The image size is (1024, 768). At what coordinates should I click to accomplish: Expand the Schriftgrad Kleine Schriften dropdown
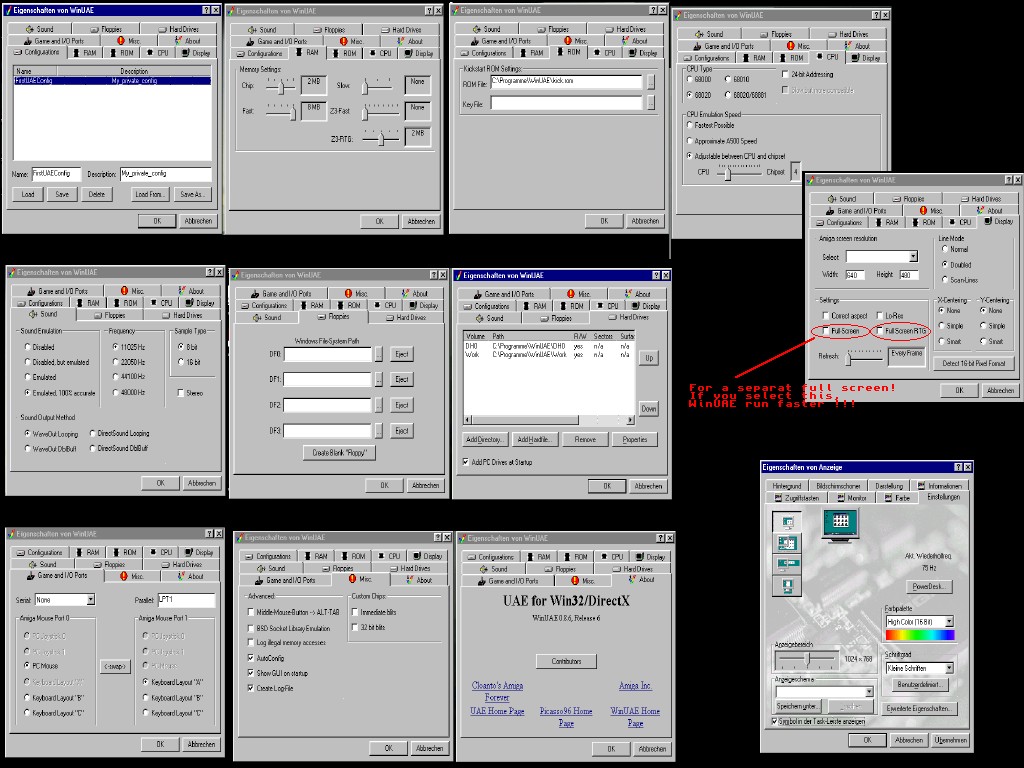[x=948, y=668]
